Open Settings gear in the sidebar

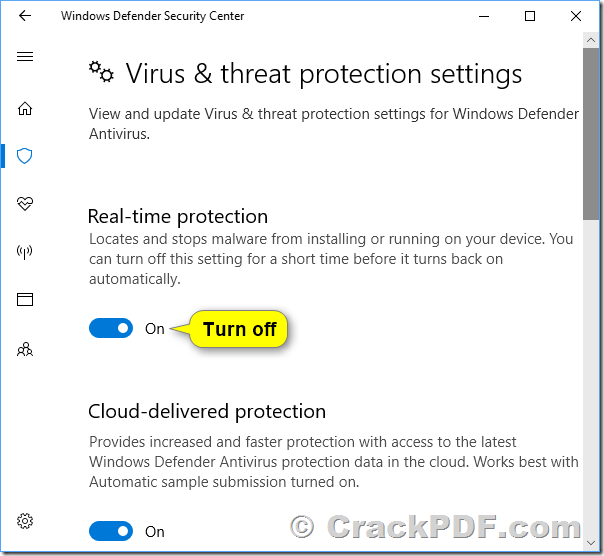25,521
